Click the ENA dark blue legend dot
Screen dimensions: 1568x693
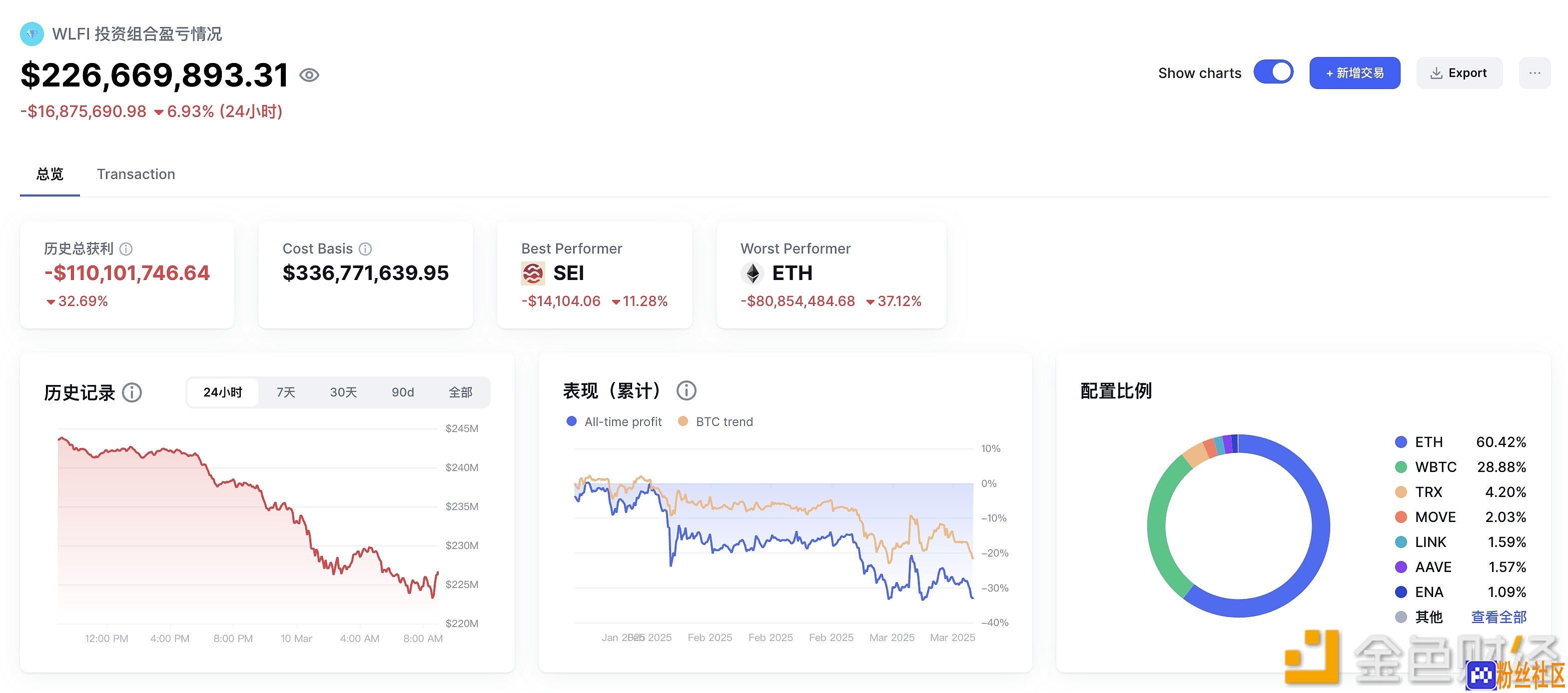coord(1401,592)
